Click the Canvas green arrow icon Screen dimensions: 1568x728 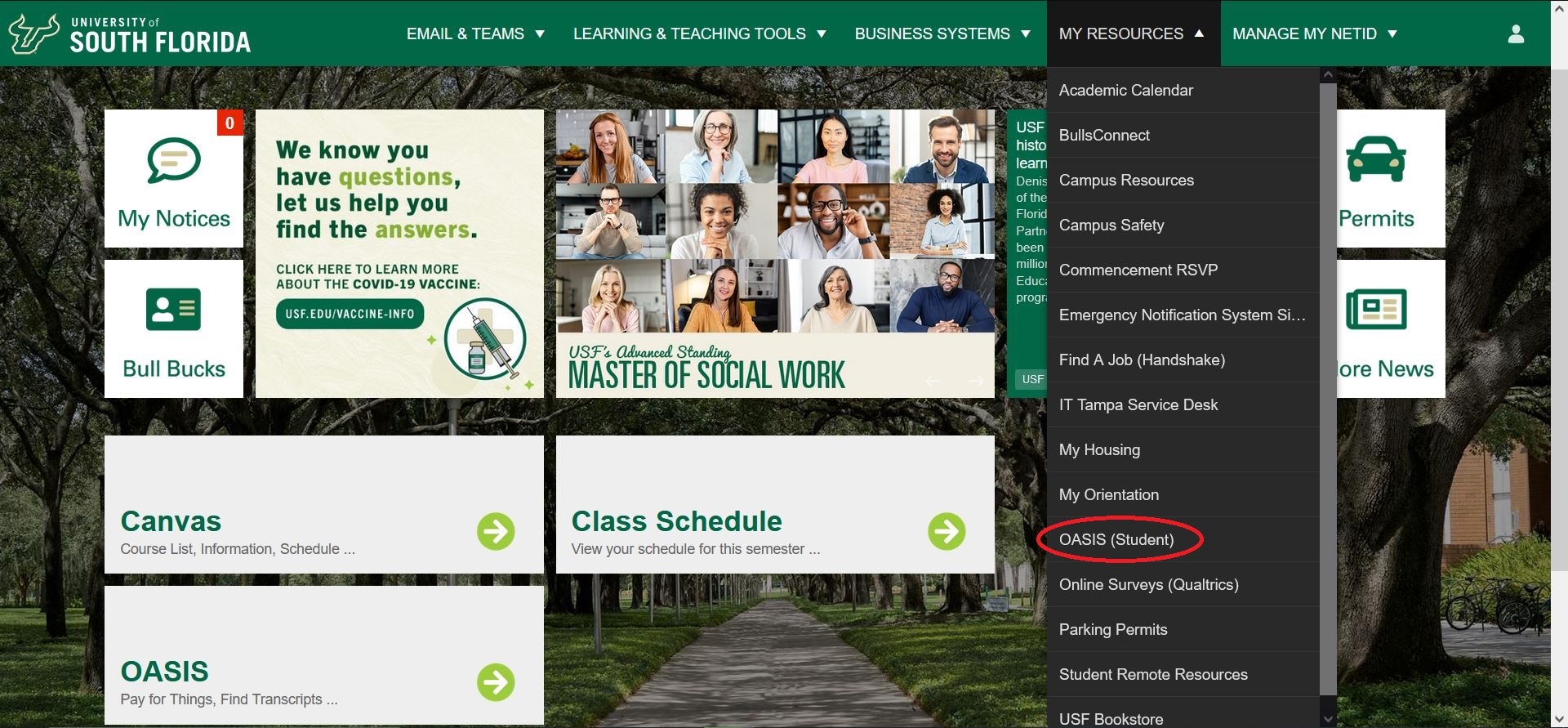click(496, 531)
